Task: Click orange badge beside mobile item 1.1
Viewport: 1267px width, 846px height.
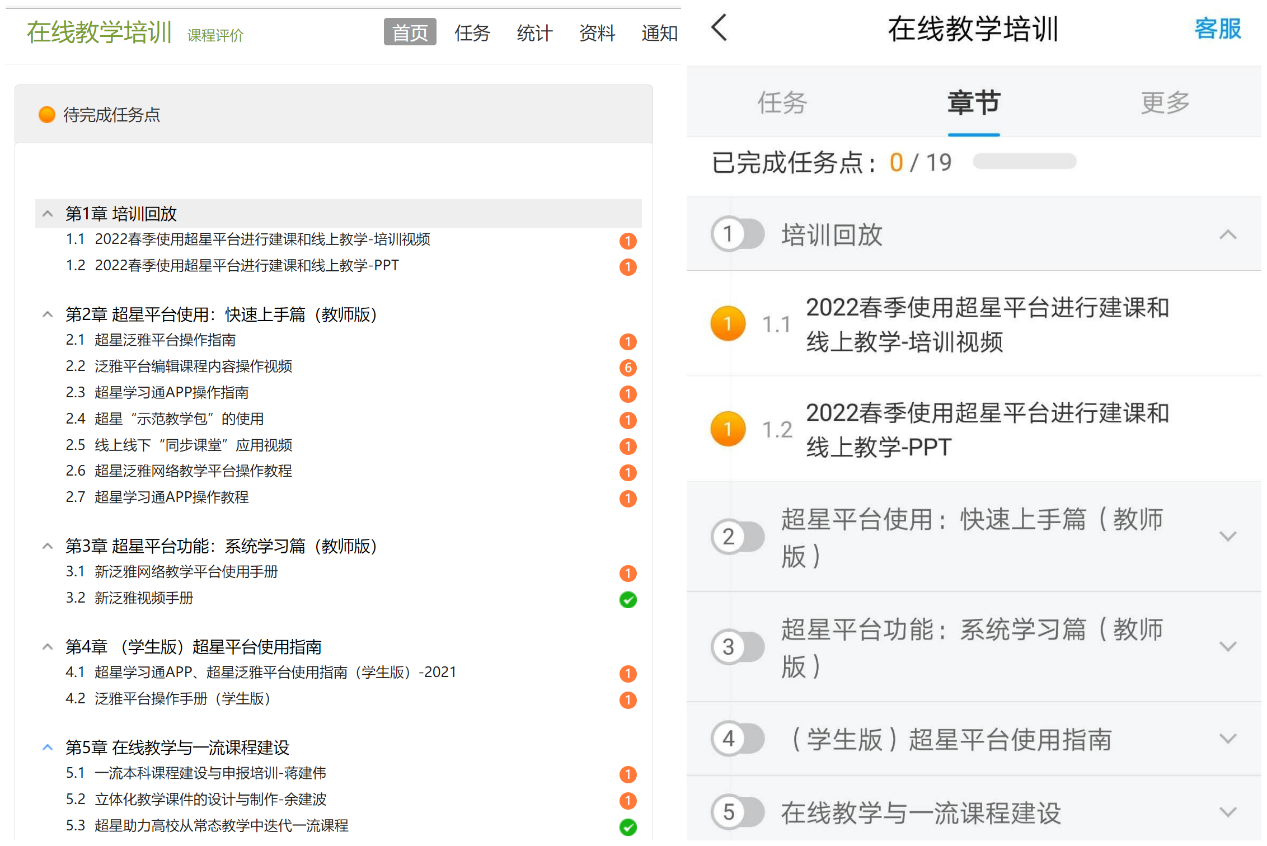Action: [x=728, y=324]
